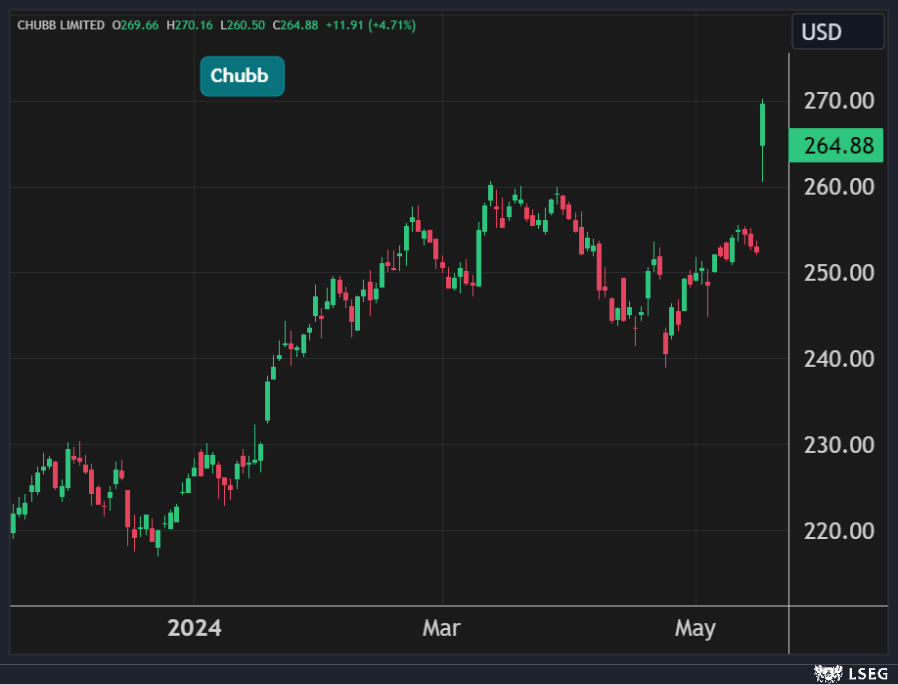
Task: Select the 2024 time axis marker
Action: point(194,629)
